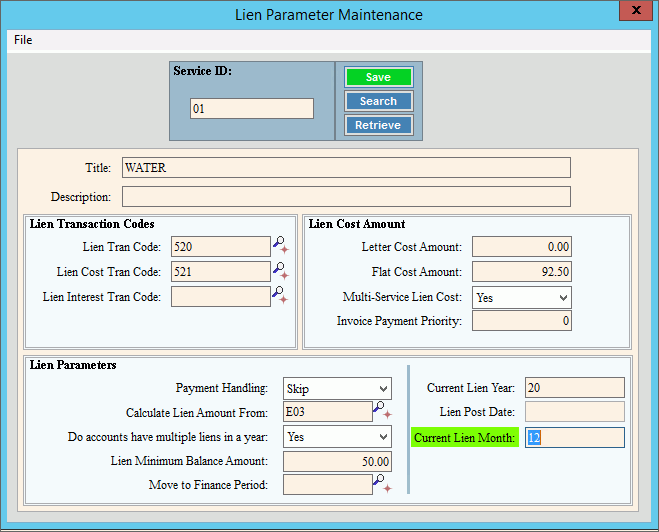This screenshot has height=532, width=659.
Task: Open lookup for Move to Finance Period
Action: click(382, 483)
